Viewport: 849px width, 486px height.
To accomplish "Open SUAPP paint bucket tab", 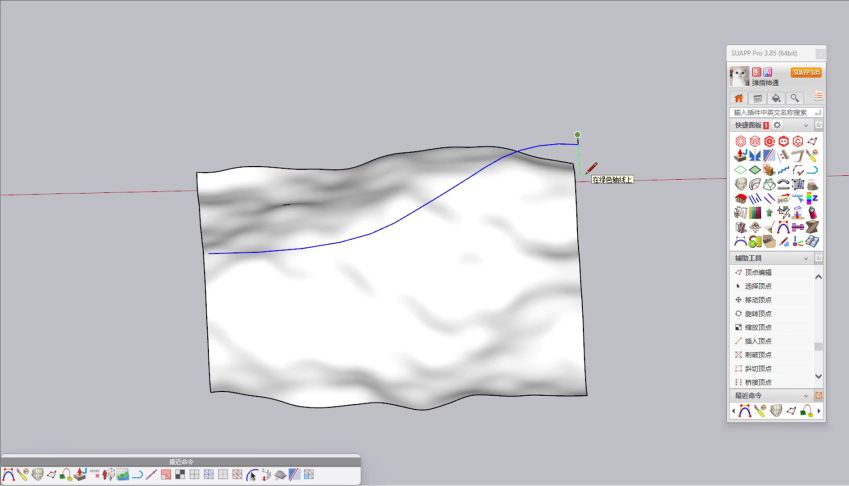I will [776, 98].
